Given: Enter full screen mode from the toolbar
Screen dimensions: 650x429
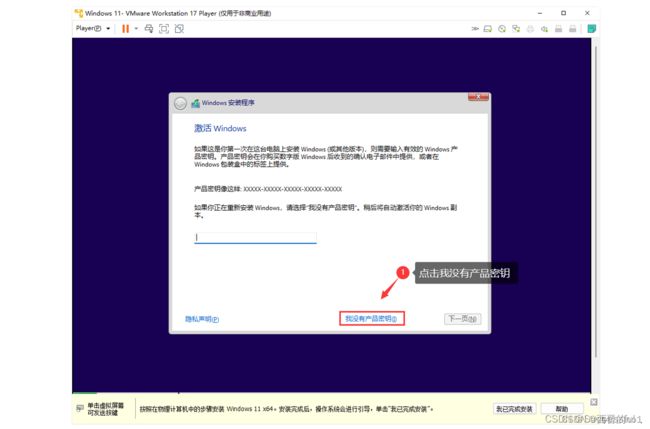Looking at the screenshot, I should 164,29.
